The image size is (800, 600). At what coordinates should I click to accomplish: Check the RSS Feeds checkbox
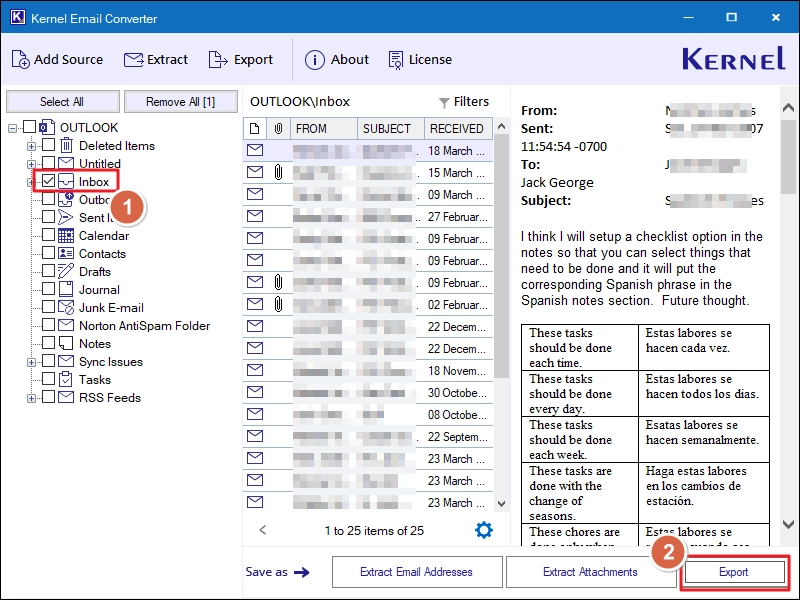point(48,396)
